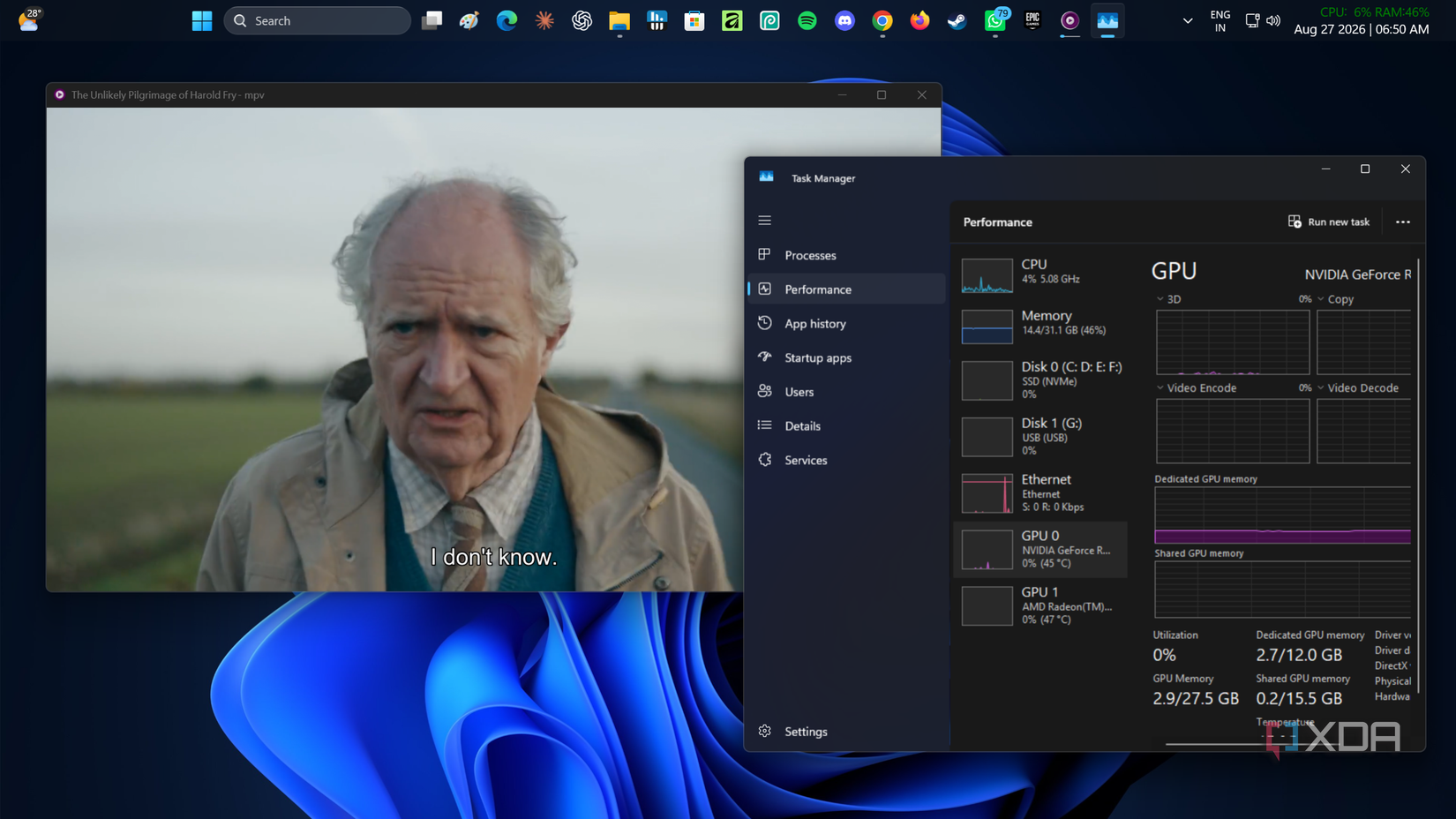Open Discord from the taskbar
The width and height of the screenshot is (1456, 819).
tap(845, 20)
